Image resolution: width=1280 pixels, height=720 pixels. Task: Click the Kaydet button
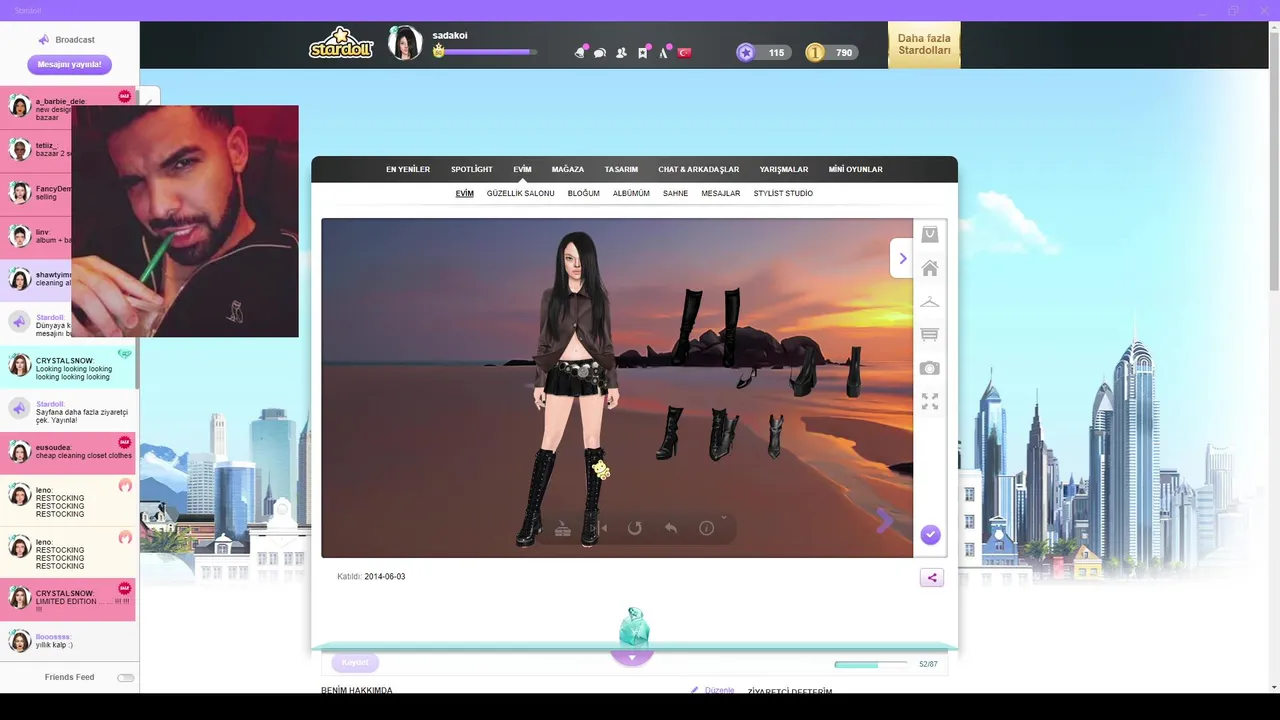click(355, 662)
